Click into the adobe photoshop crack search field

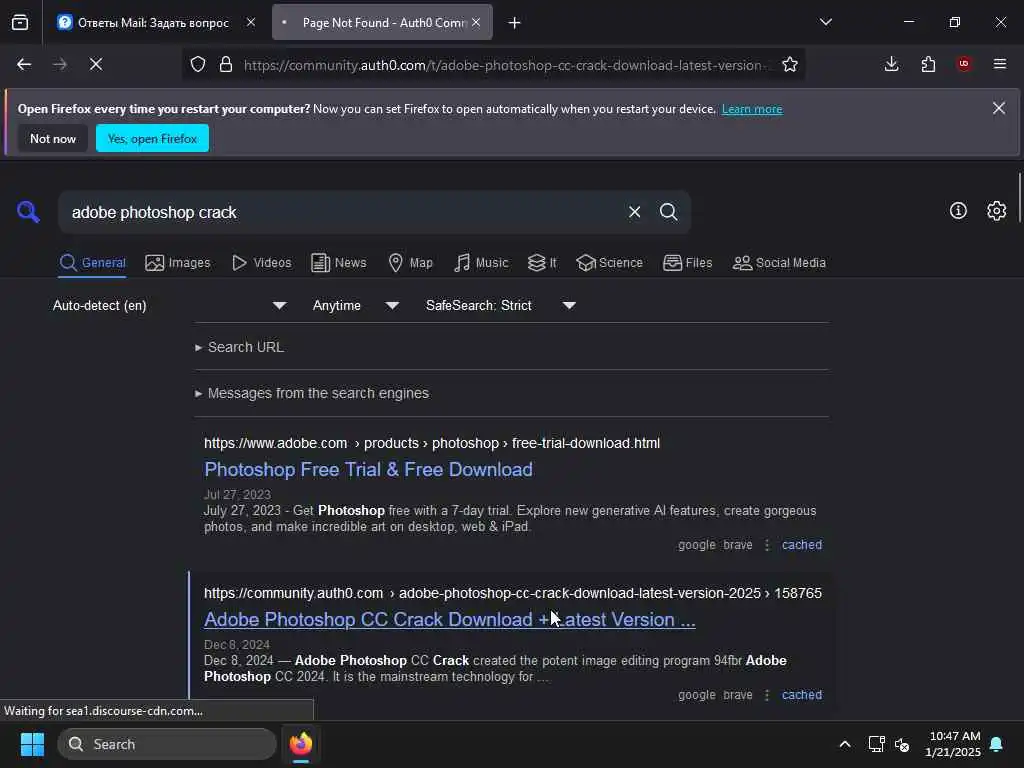click(340, 212)
